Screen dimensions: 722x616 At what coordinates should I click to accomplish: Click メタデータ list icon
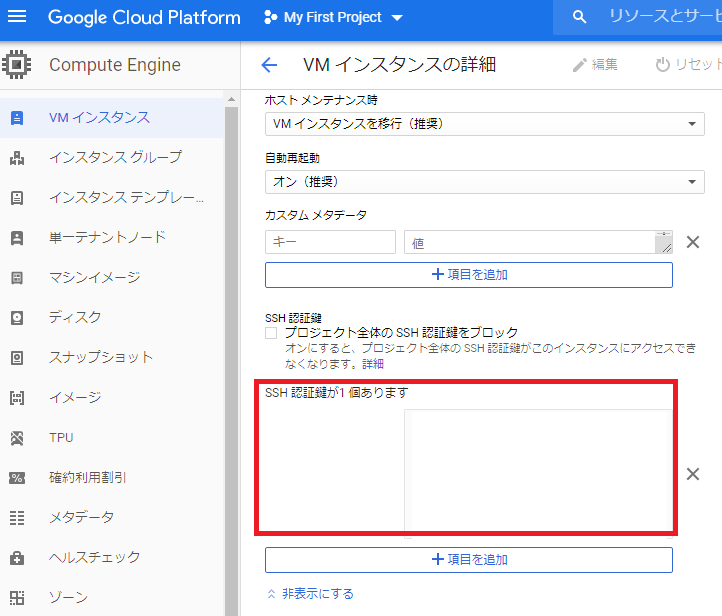[x=17, y=518]
